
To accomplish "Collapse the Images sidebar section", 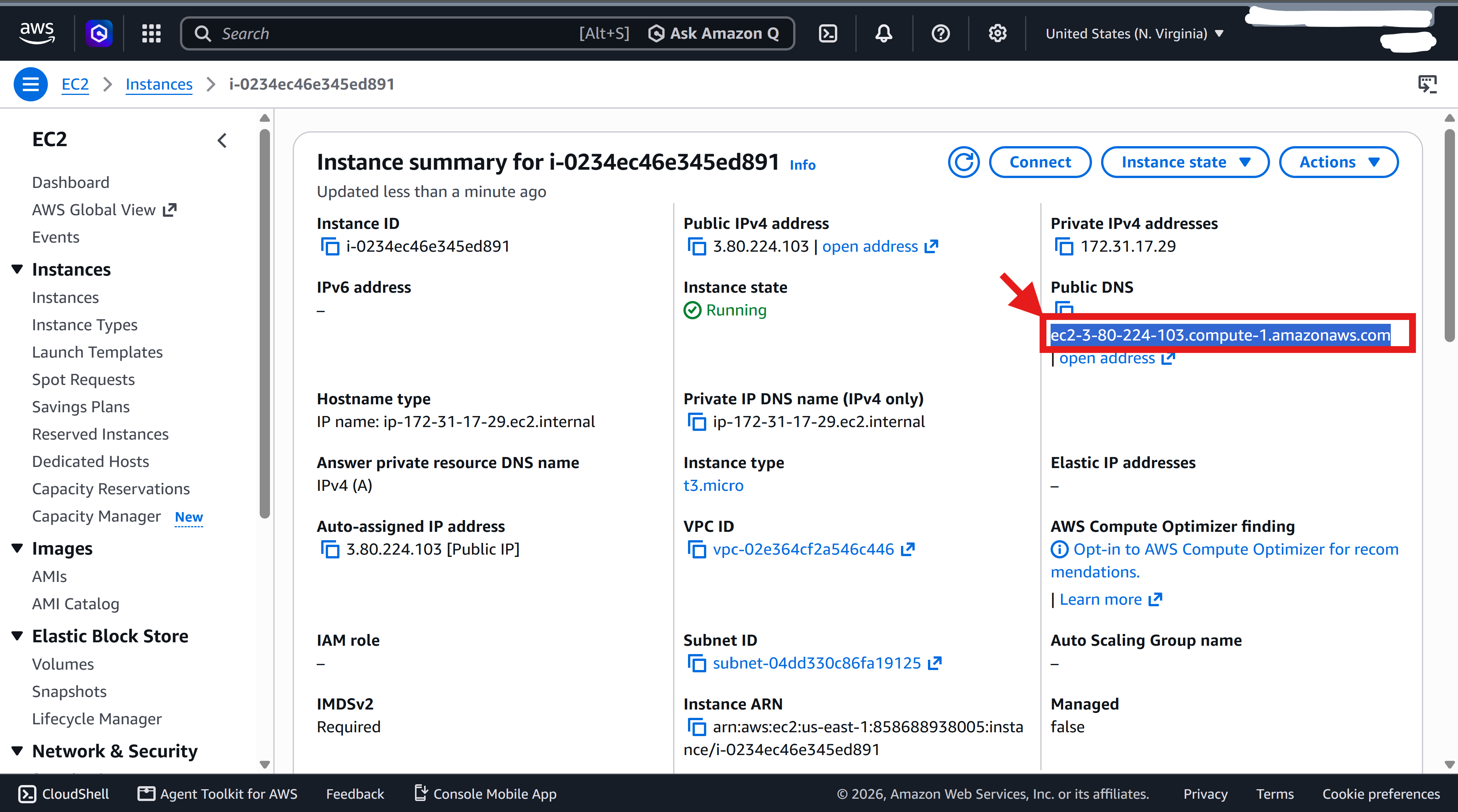I will click(17, 548).
